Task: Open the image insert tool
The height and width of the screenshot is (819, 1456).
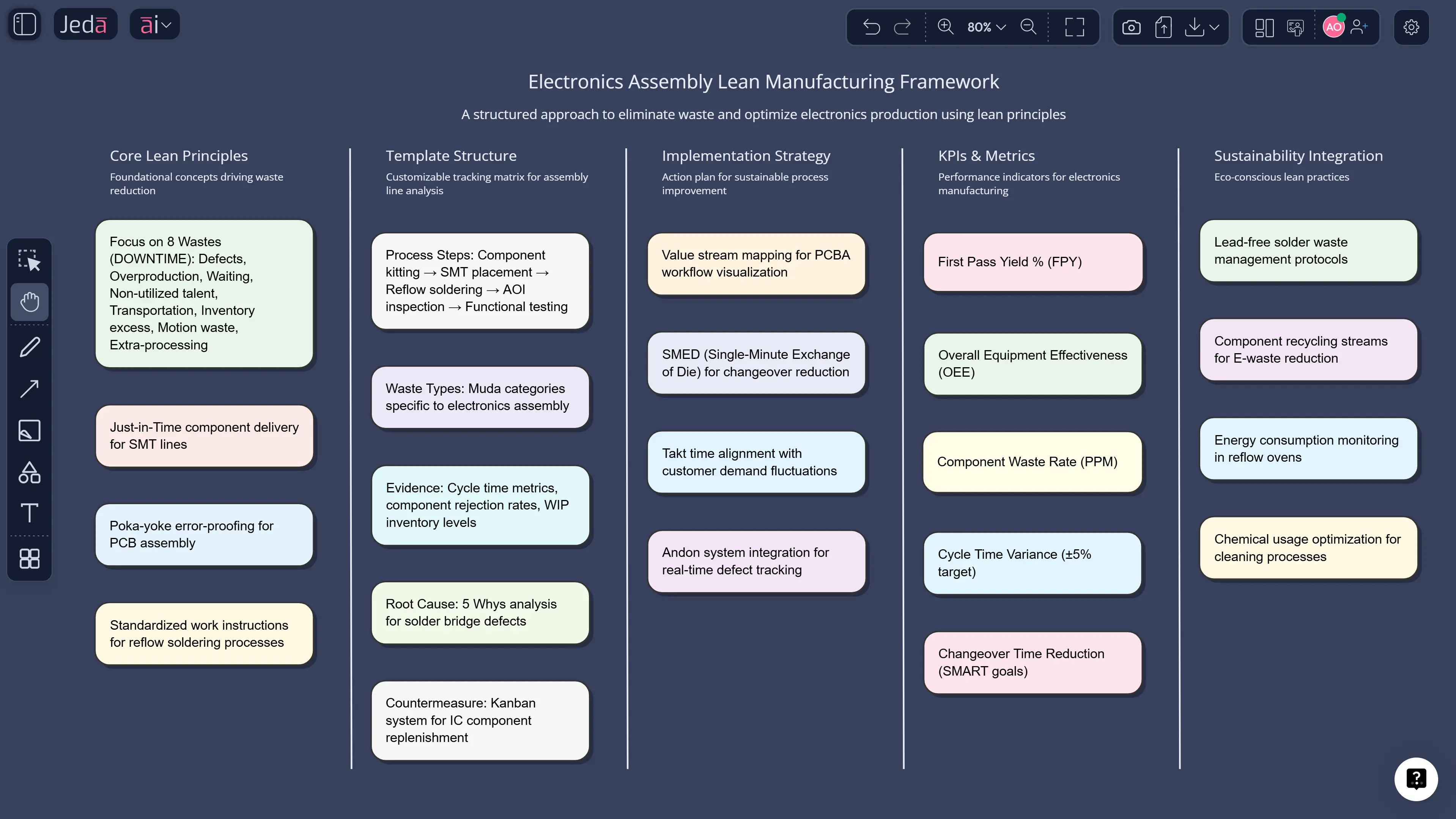Action: (29, 430)
